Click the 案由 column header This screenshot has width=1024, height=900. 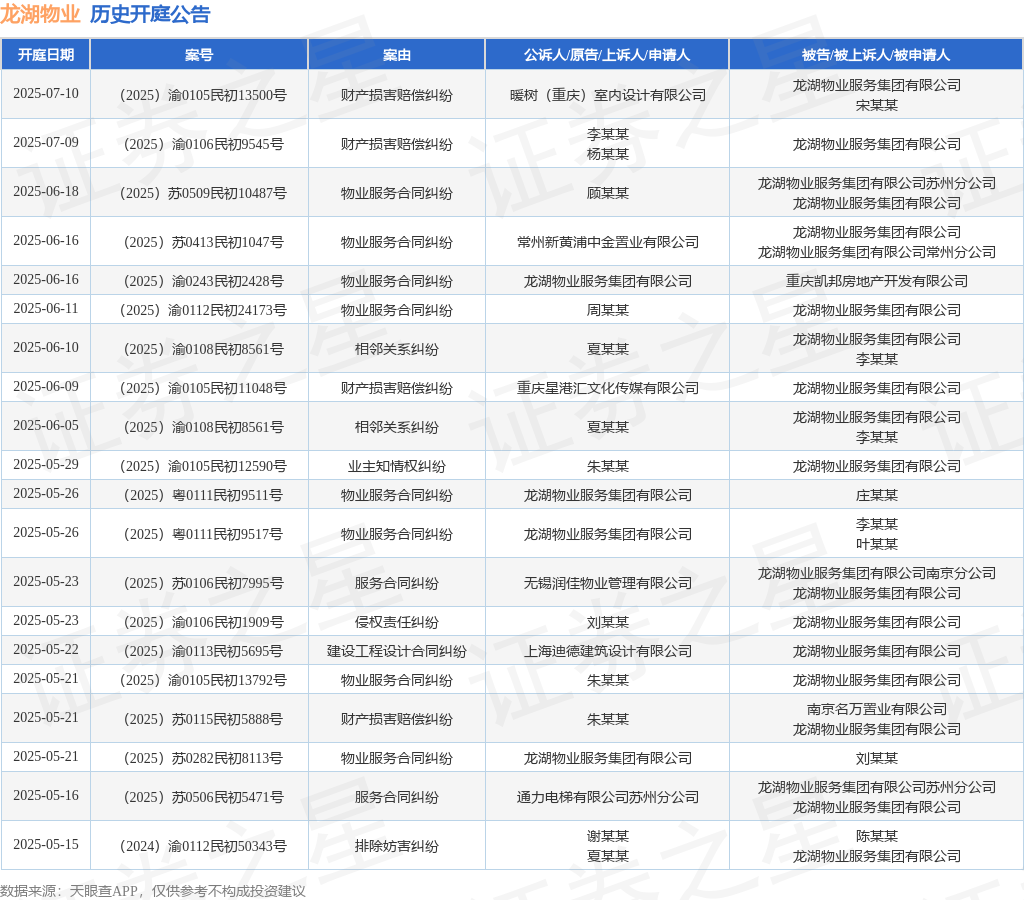[396, 55]
